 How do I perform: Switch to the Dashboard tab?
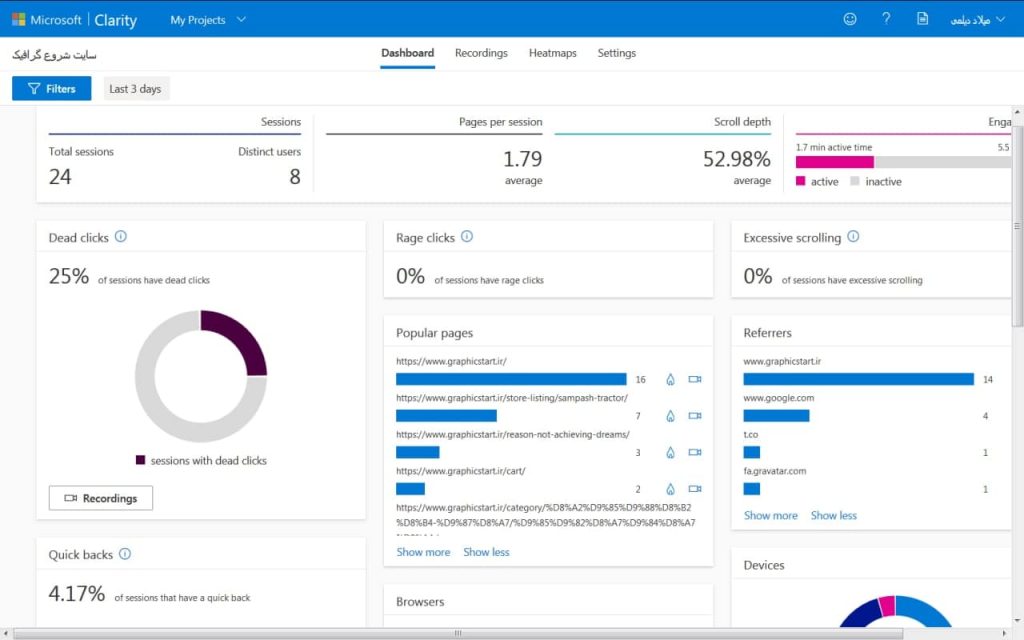[408, 53]
